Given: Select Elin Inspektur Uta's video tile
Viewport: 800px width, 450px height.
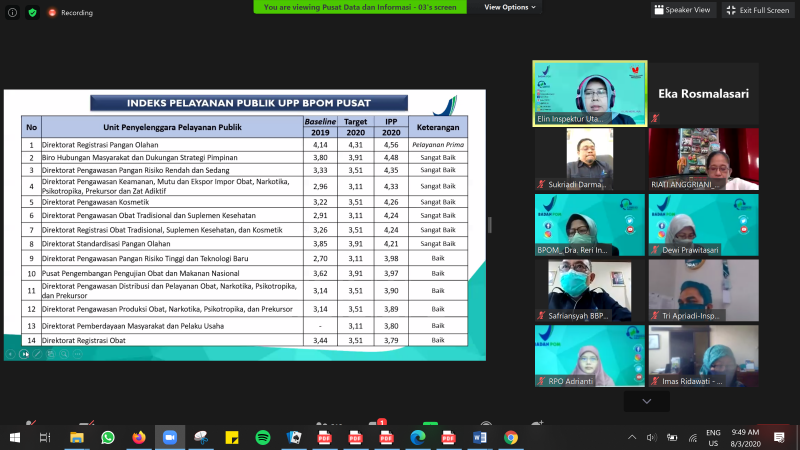Looking at the screenshot, I should click(590, 93).
